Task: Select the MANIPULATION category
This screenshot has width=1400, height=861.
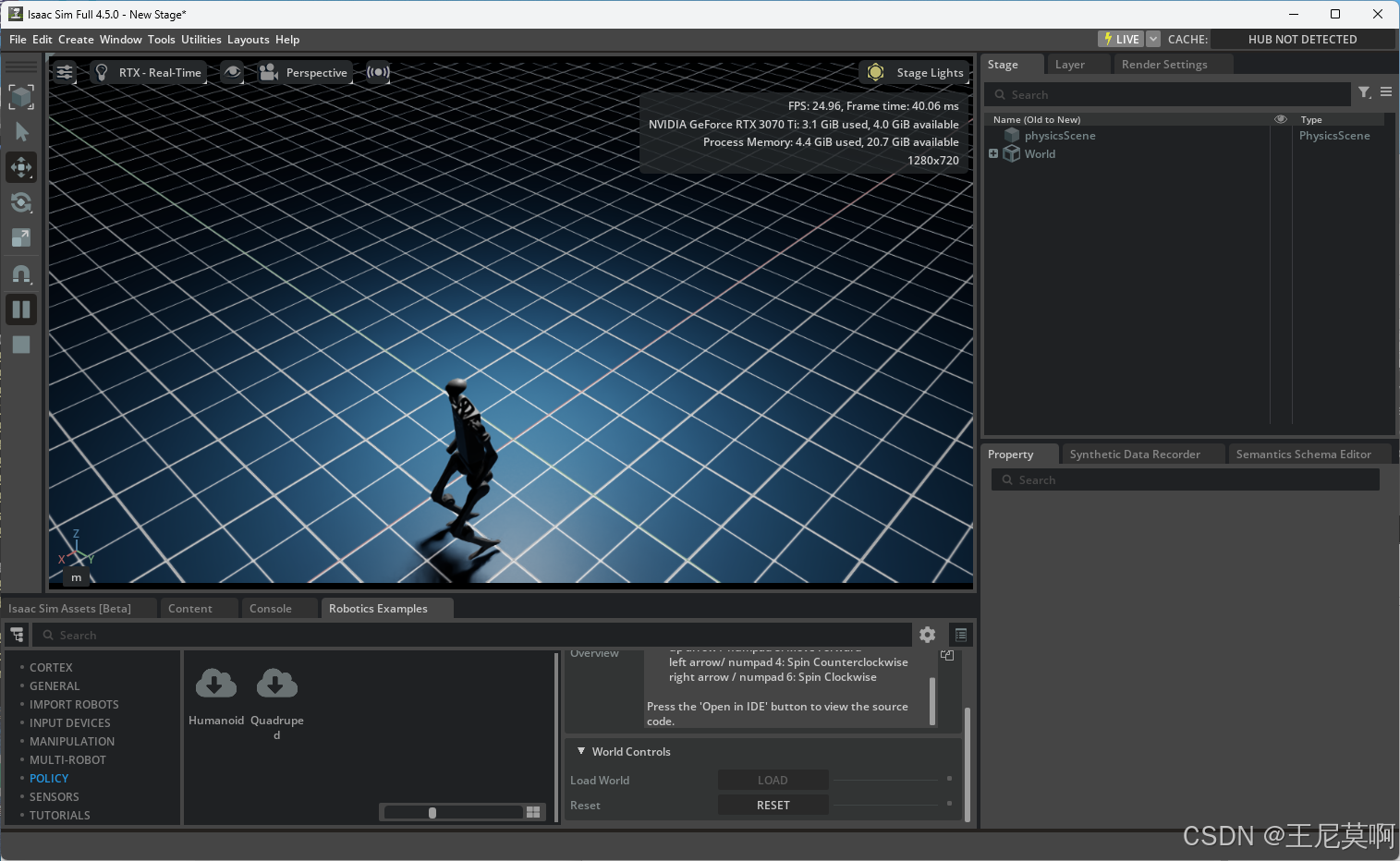Action: (72, 742)
